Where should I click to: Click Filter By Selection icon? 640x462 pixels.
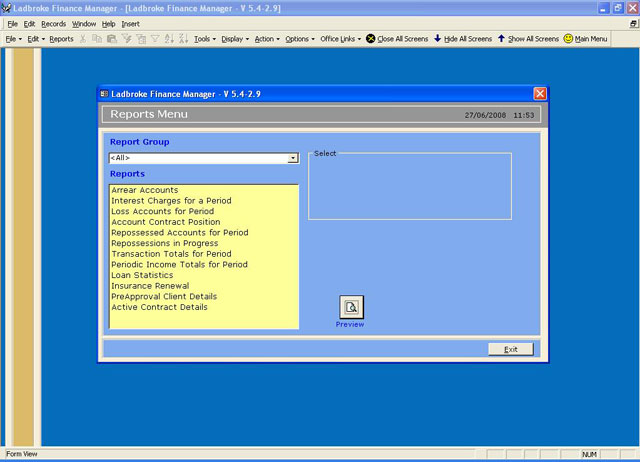pyautogui.click(x=127, y=39)
